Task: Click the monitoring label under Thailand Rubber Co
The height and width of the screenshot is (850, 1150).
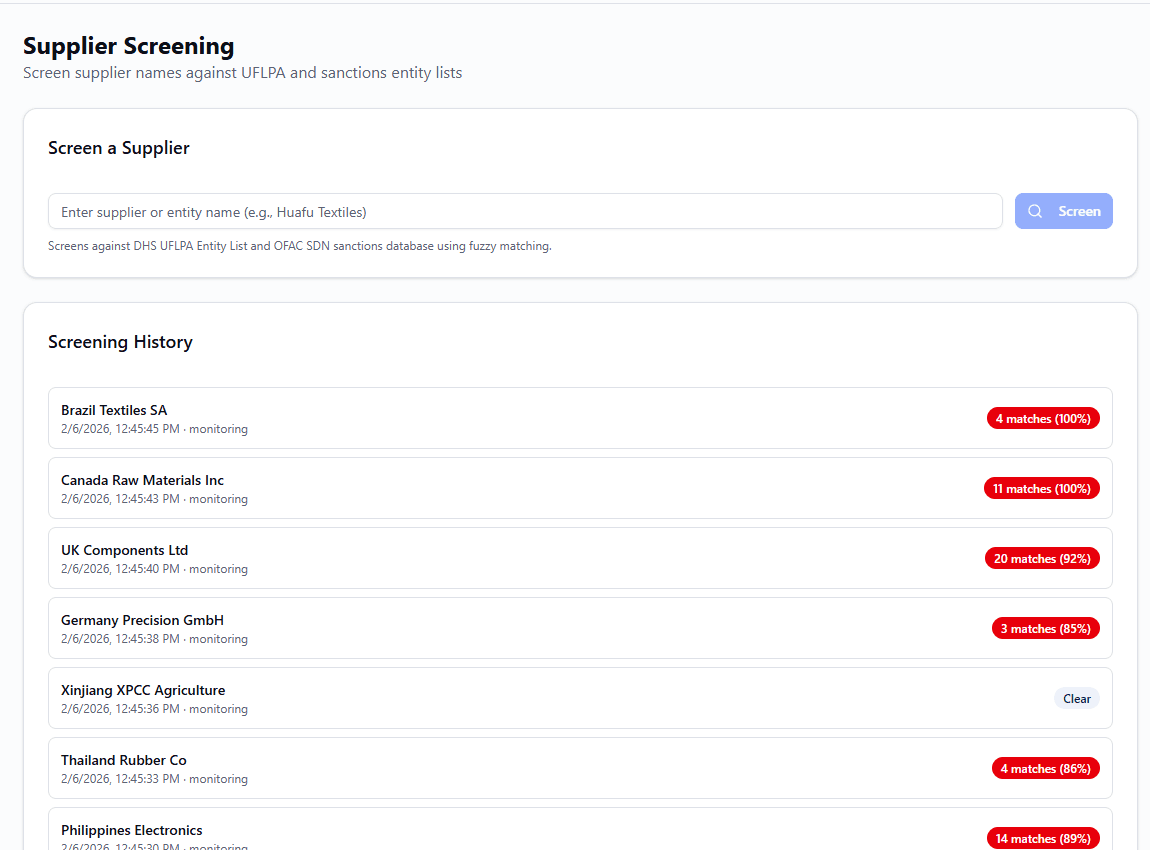Action: pos(218,778)
